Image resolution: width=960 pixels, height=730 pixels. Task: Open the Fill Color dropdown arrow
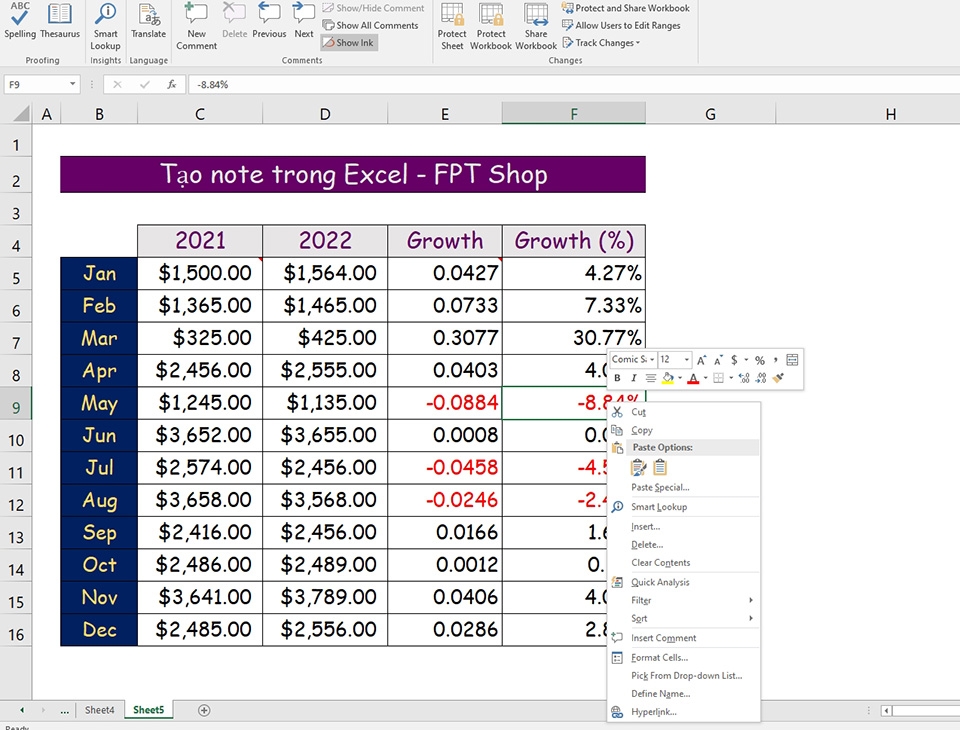680,378
